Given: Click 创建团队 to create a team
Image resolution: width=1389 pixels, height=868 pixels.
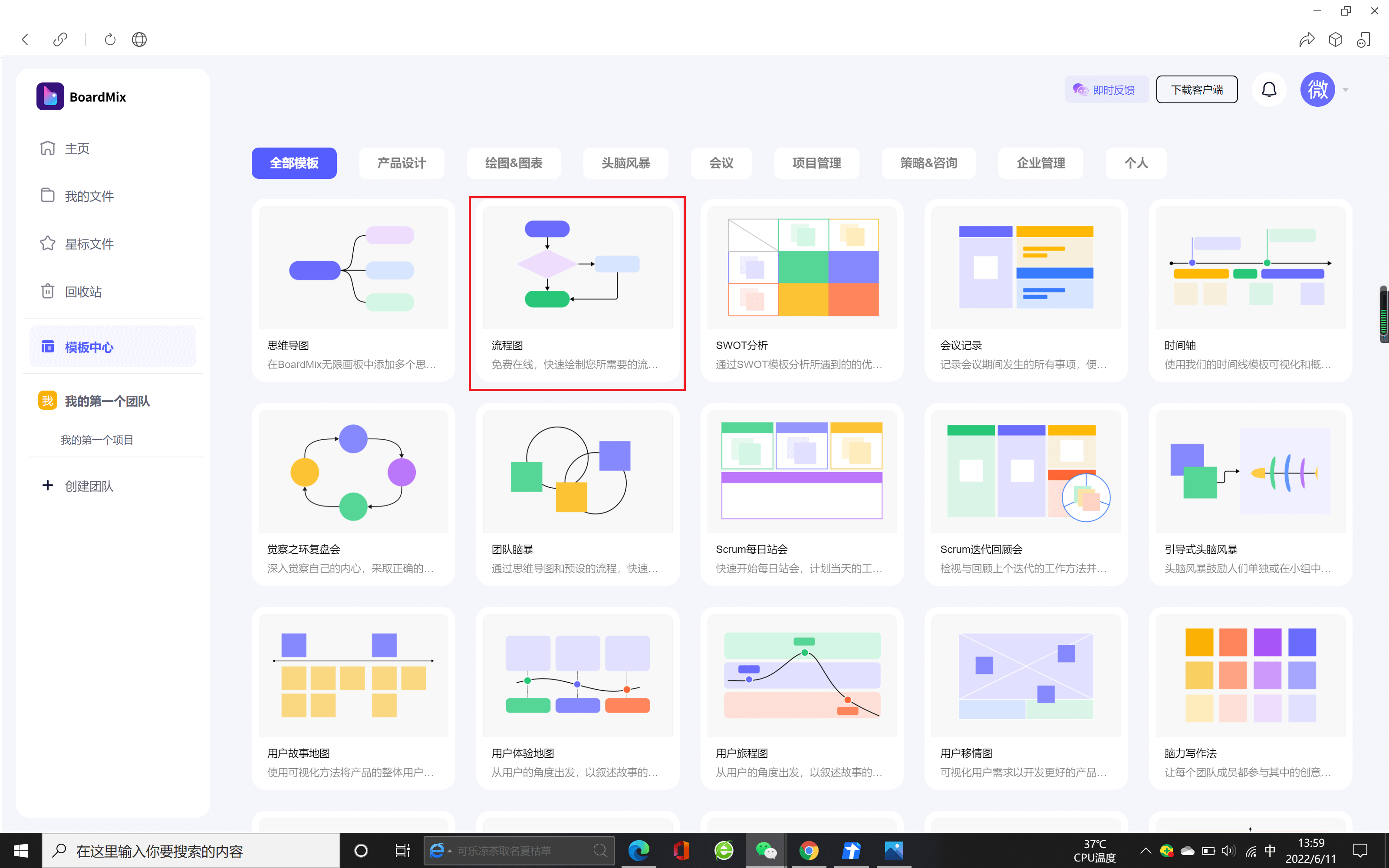Looking at the screenshot, I should 89,486.
